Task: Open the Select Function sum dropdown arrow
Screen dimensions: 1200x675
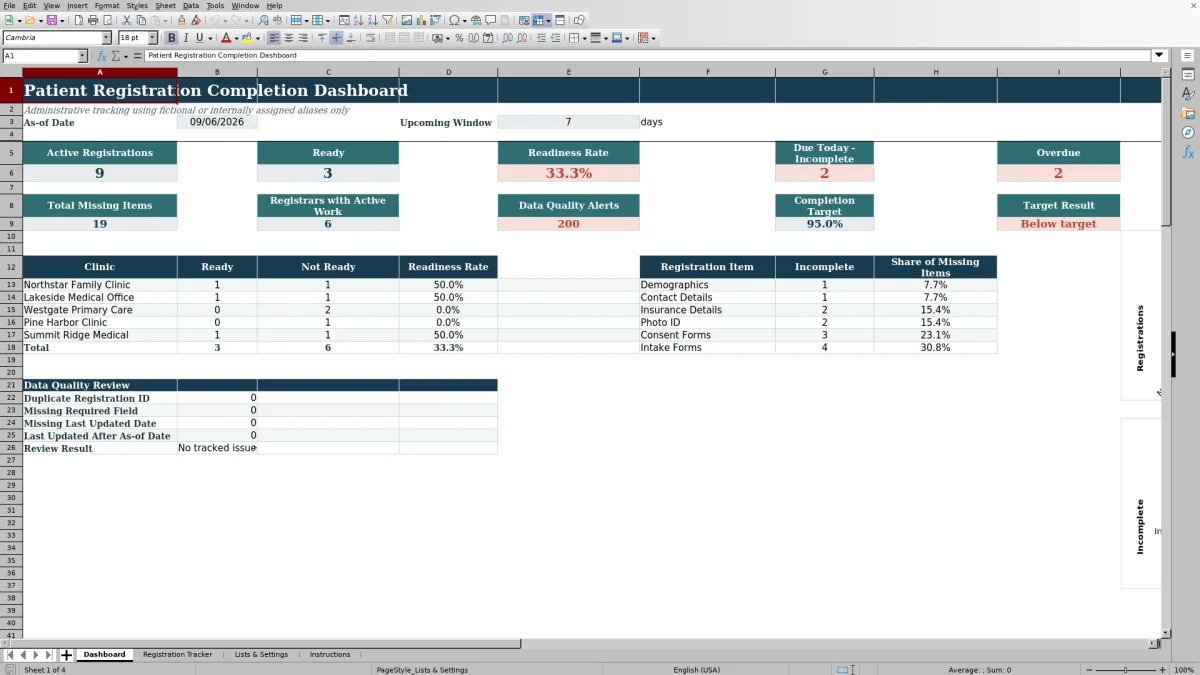Action: (124, 56)
